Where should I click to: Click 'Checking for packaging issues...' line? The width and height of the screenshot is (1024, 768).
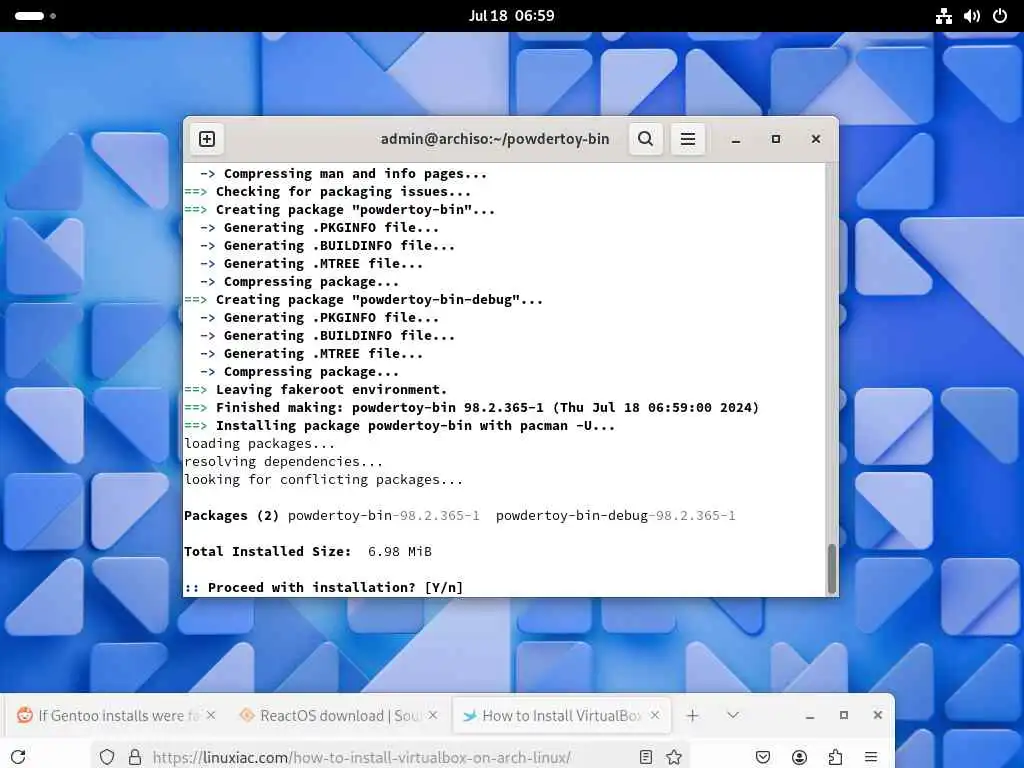pos(328,191)
